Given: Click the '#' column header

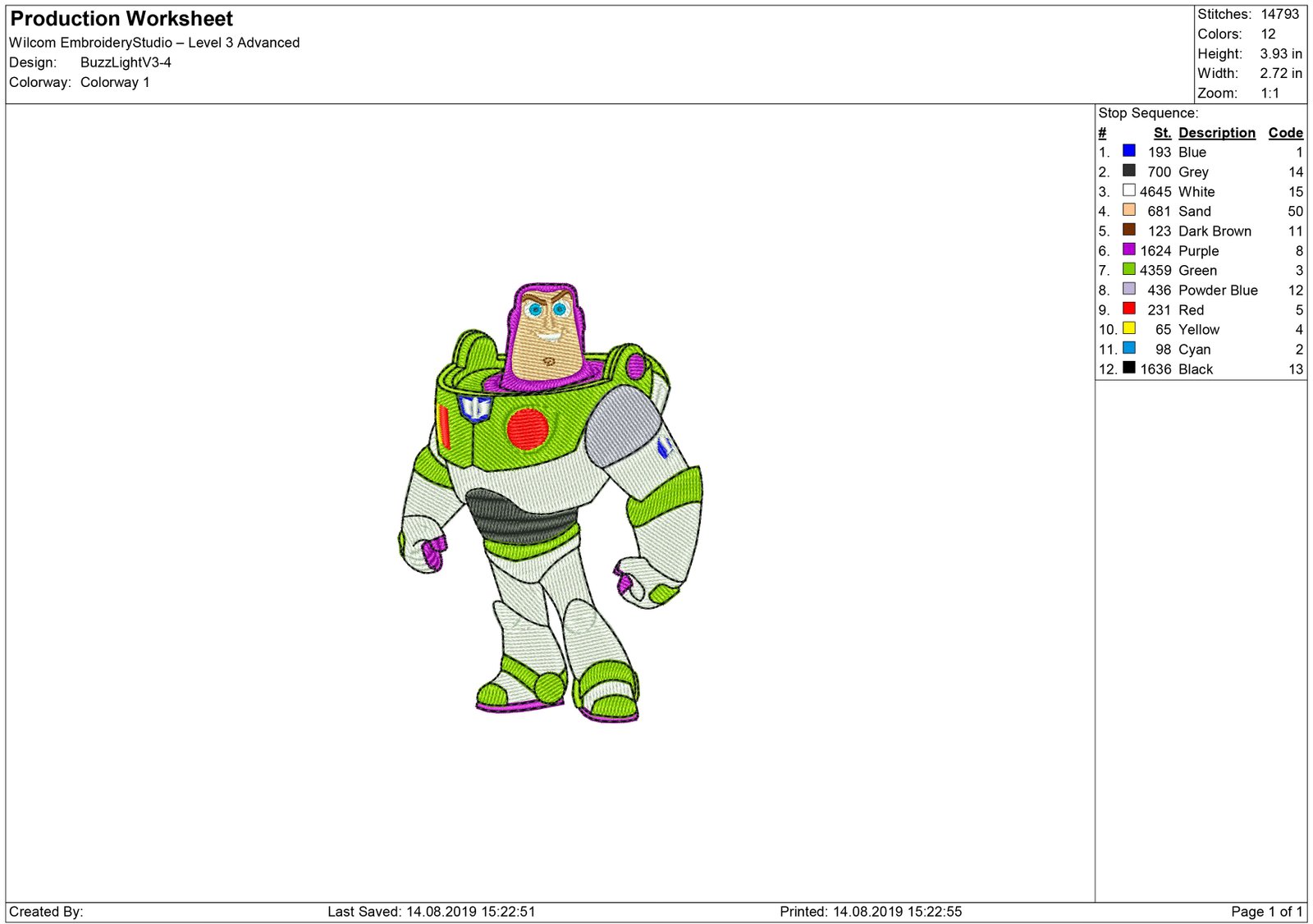Looking at the screenshot, I should click(x=1102, y=133).
